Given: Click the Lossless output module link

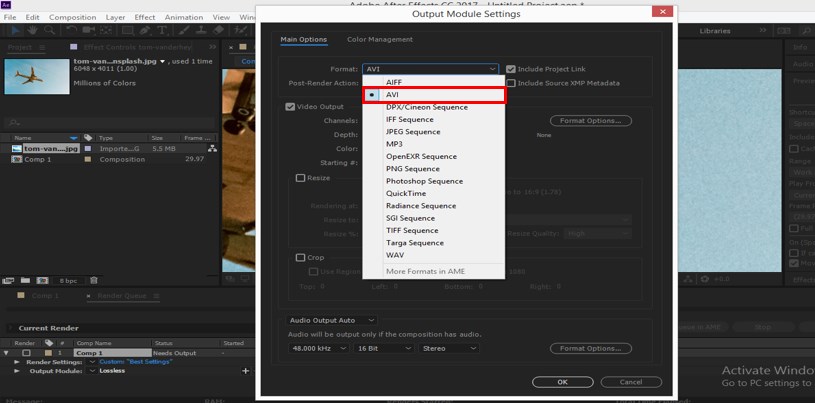Looking at the screenshot, I should (x=112, y=371).
